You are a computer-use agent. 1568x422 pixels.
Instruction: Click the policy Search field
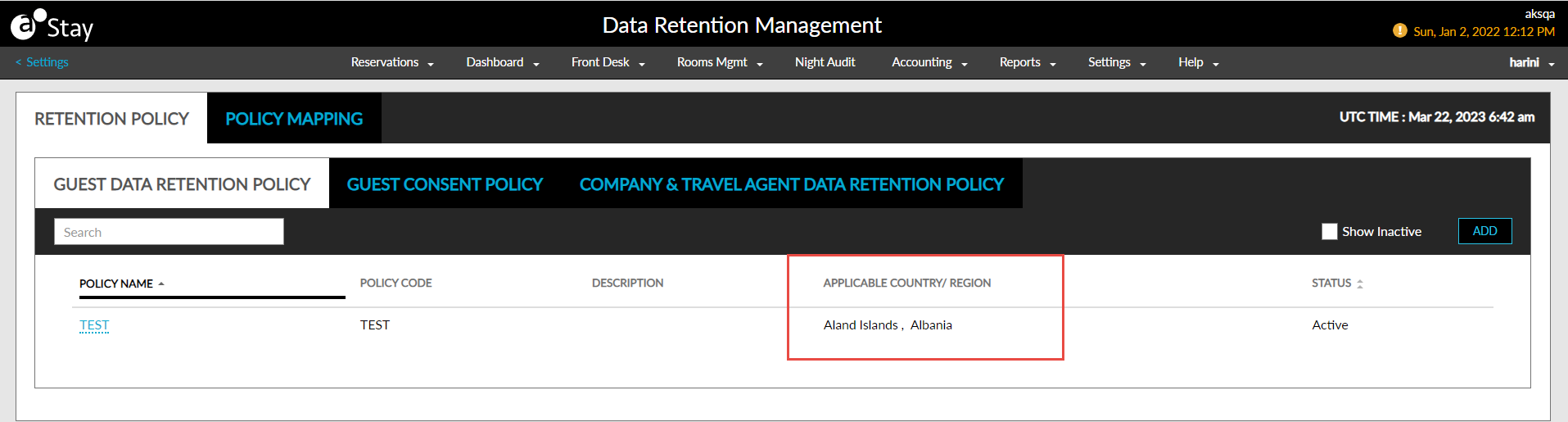169,232
